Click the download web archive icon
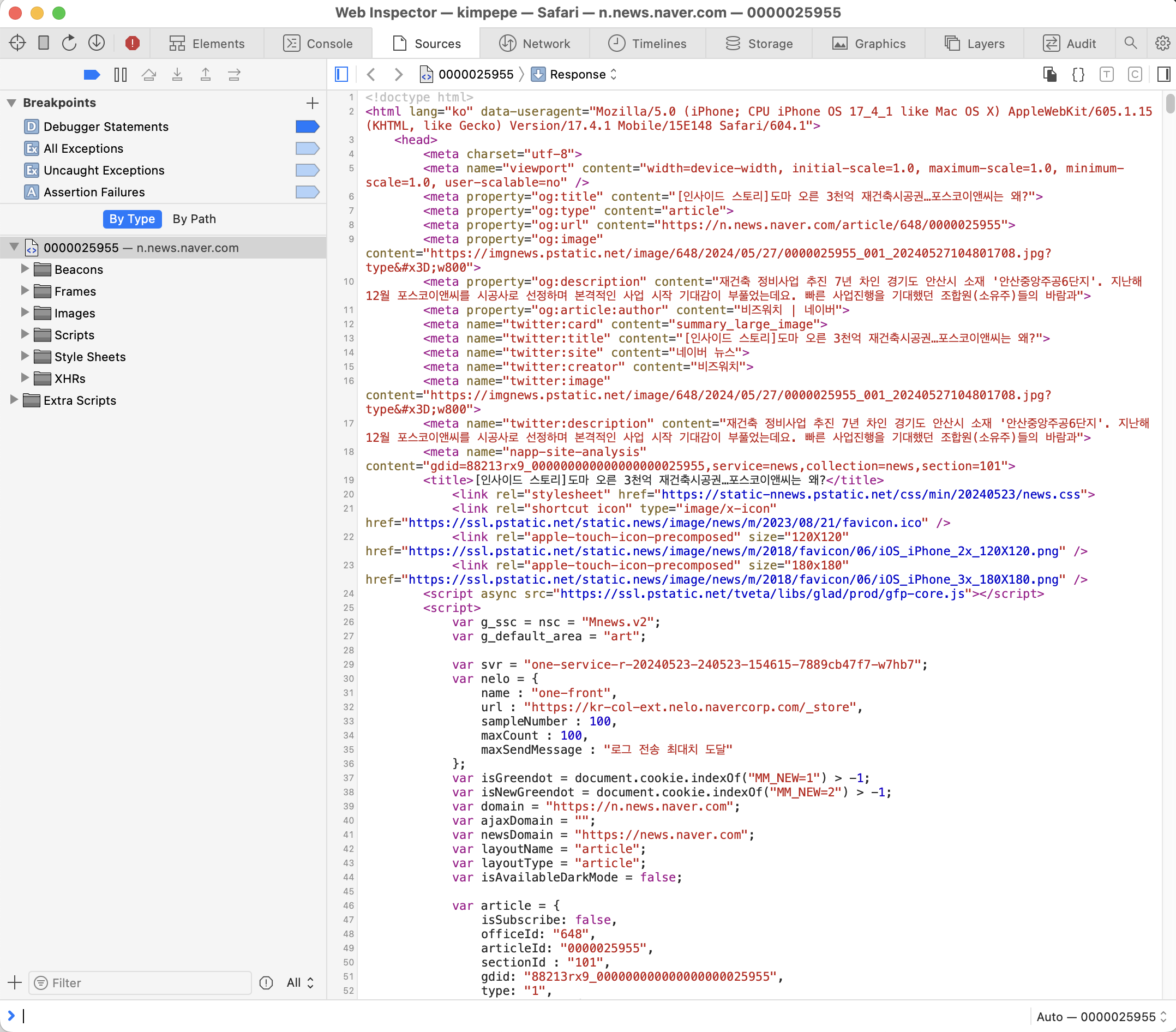Viewport: 1176px width, 1032px height. [96, 43]
